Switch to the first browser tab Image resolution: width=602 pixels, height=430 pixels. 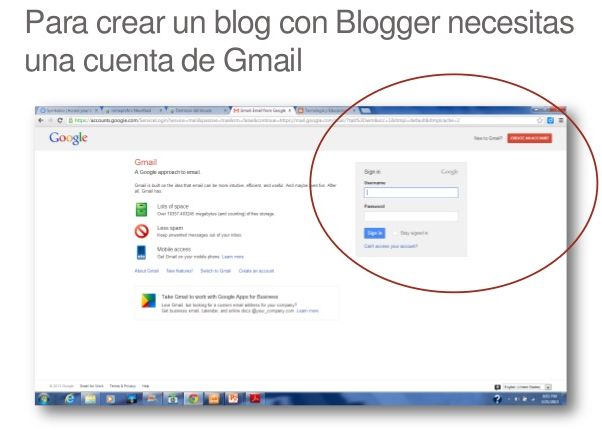68,111
